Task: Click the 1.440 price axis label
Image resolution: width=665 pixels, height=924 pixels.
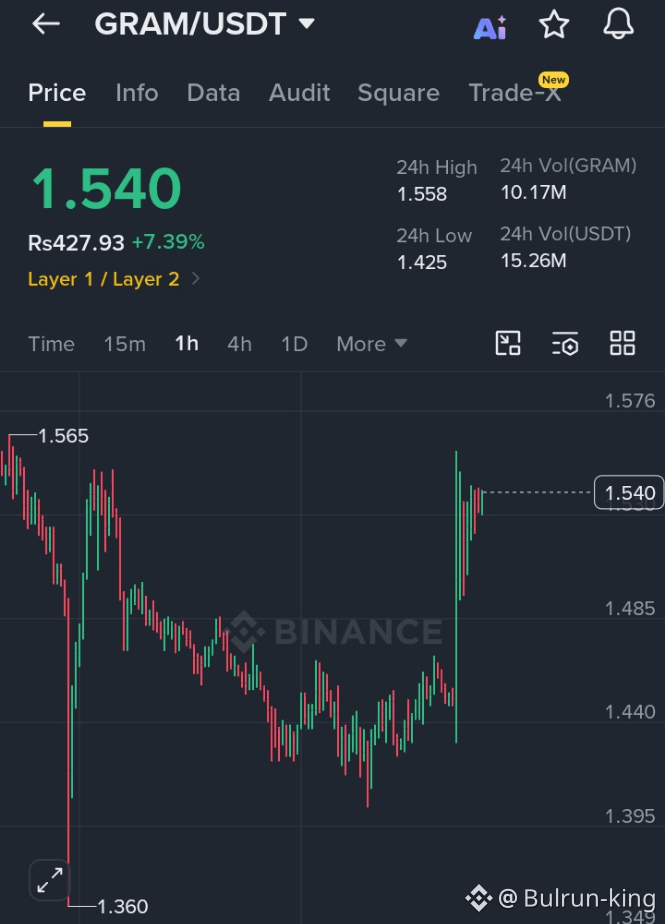Action: pyautogui.click(x=630, y=712)
